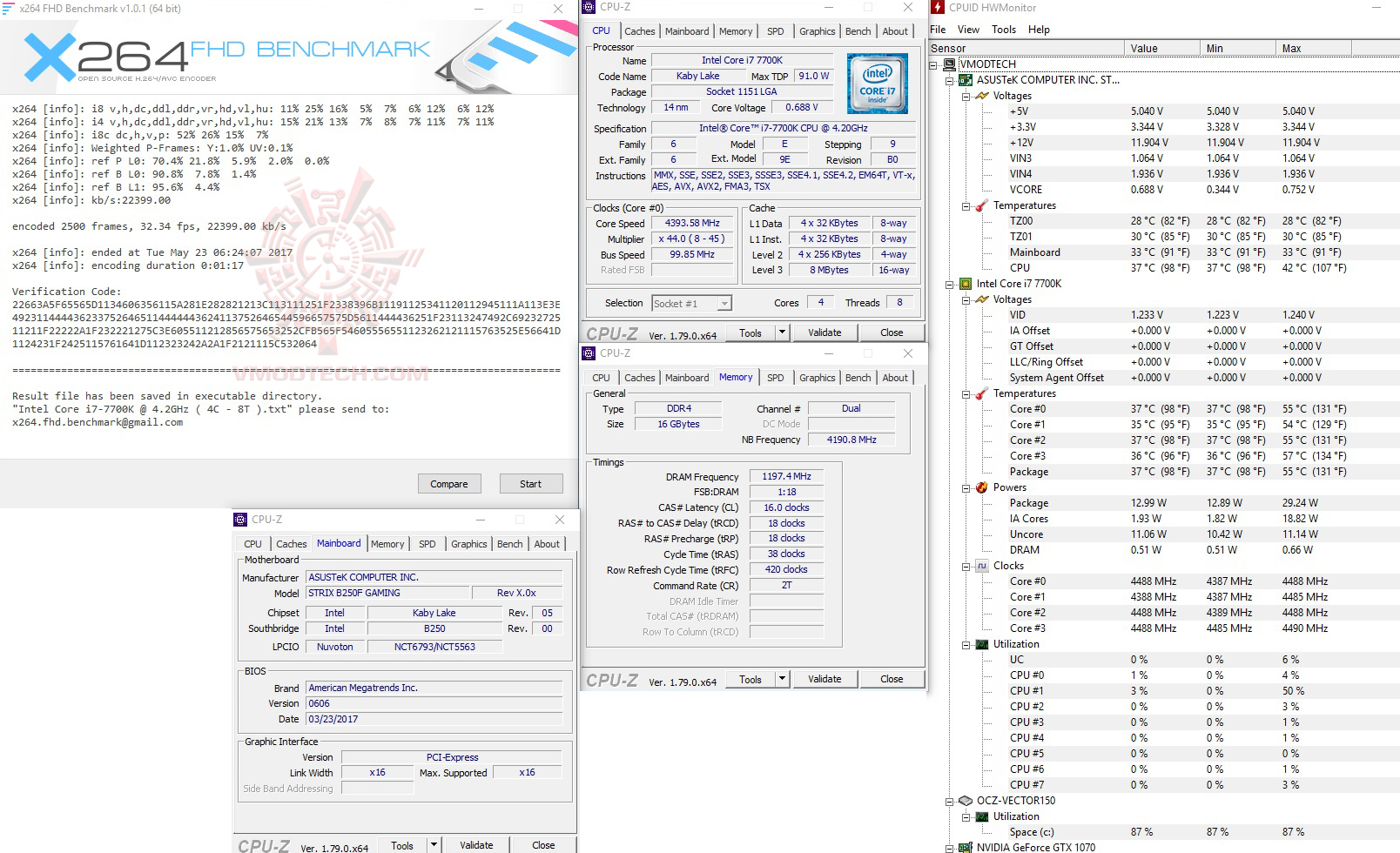Viewport: 1400px width, 853px height.
Task: Click the 'encoded 2500 frames' result line
Action: pyautogui.click(x=149, y=226)
